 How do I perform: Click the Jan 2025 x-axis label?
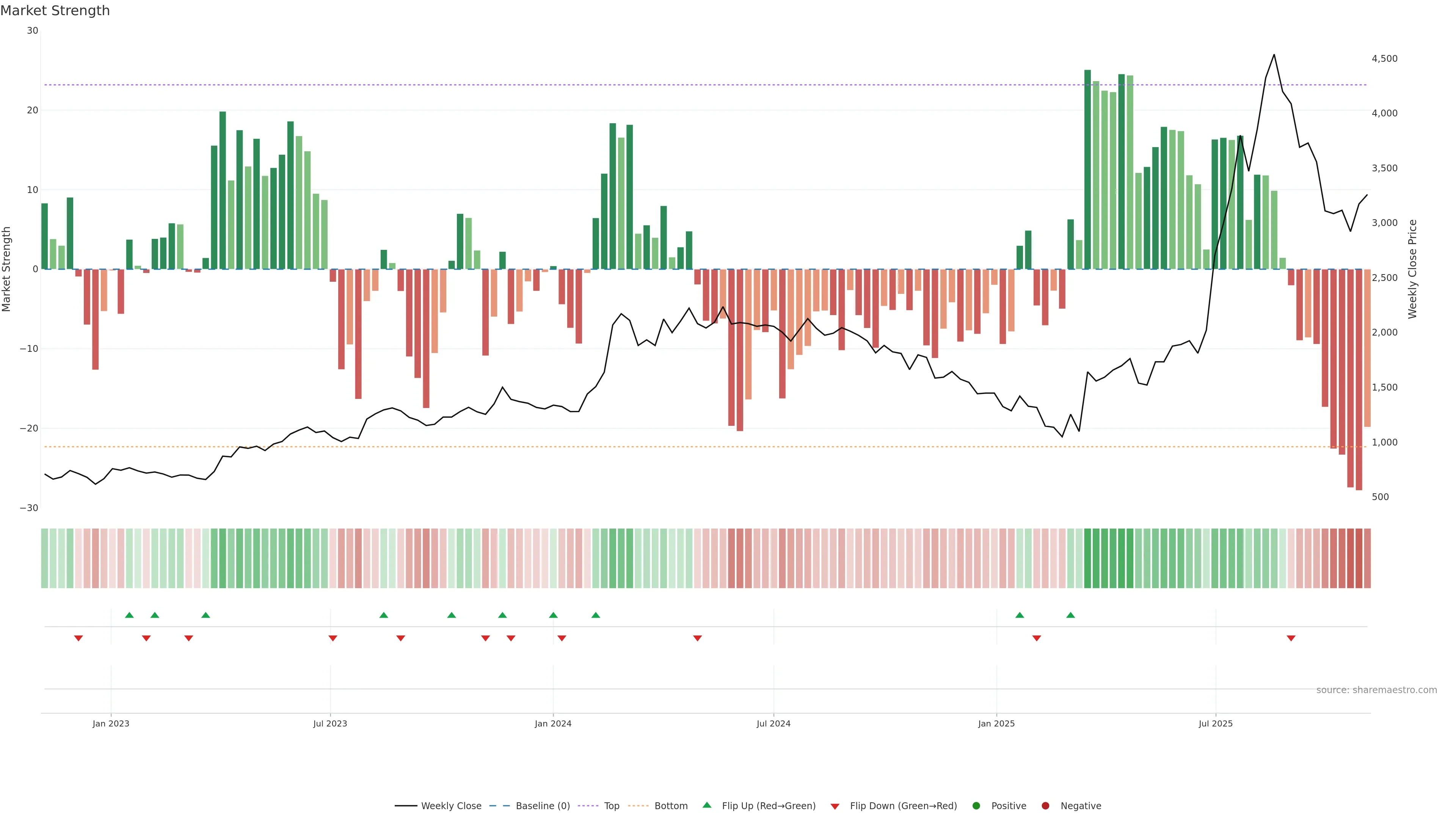click(996, 723)
